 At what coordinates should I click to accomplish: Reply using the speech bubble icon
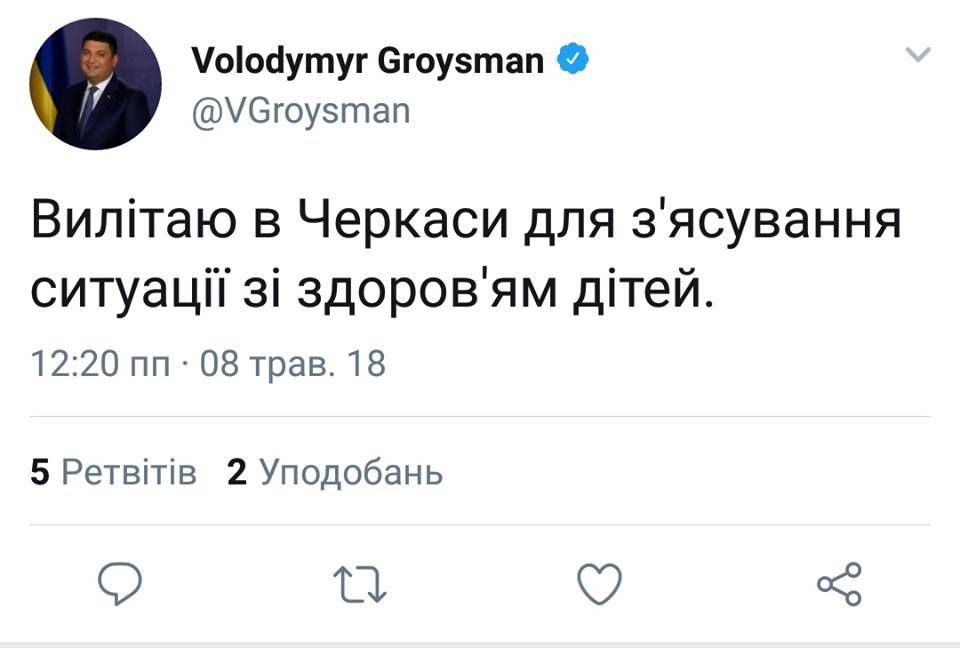(x=120, y=584)
